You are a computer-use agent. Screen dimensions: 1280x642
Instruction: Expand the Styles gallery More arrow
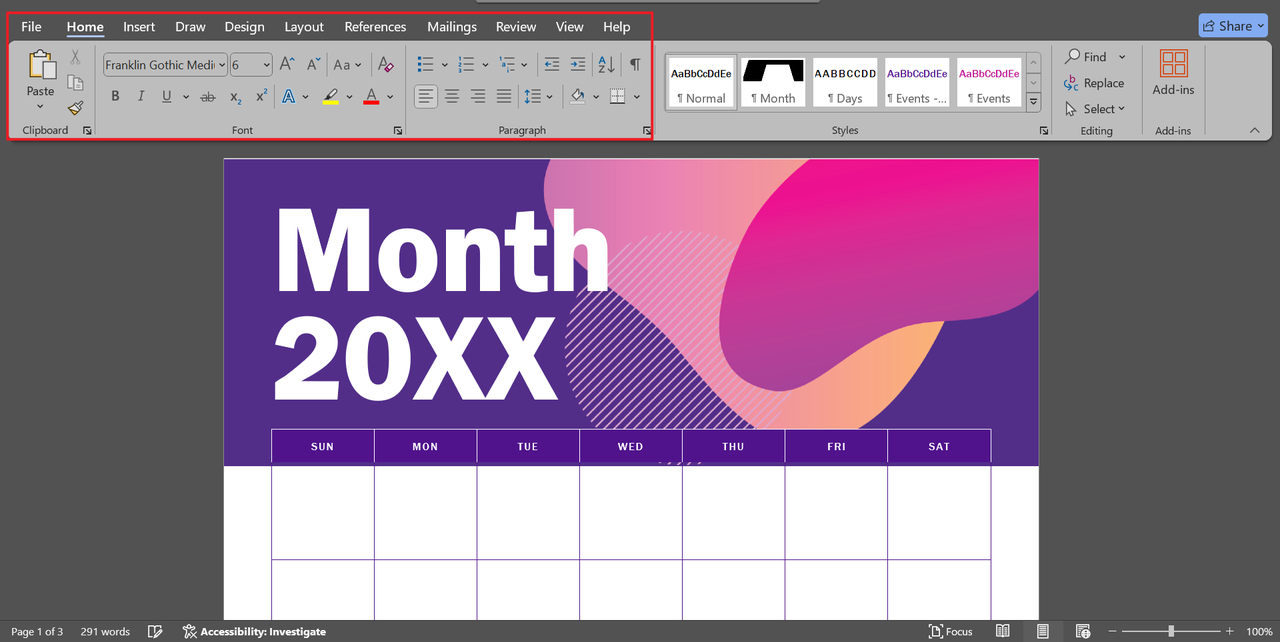pyautogui.click(x=1034, y=101)
